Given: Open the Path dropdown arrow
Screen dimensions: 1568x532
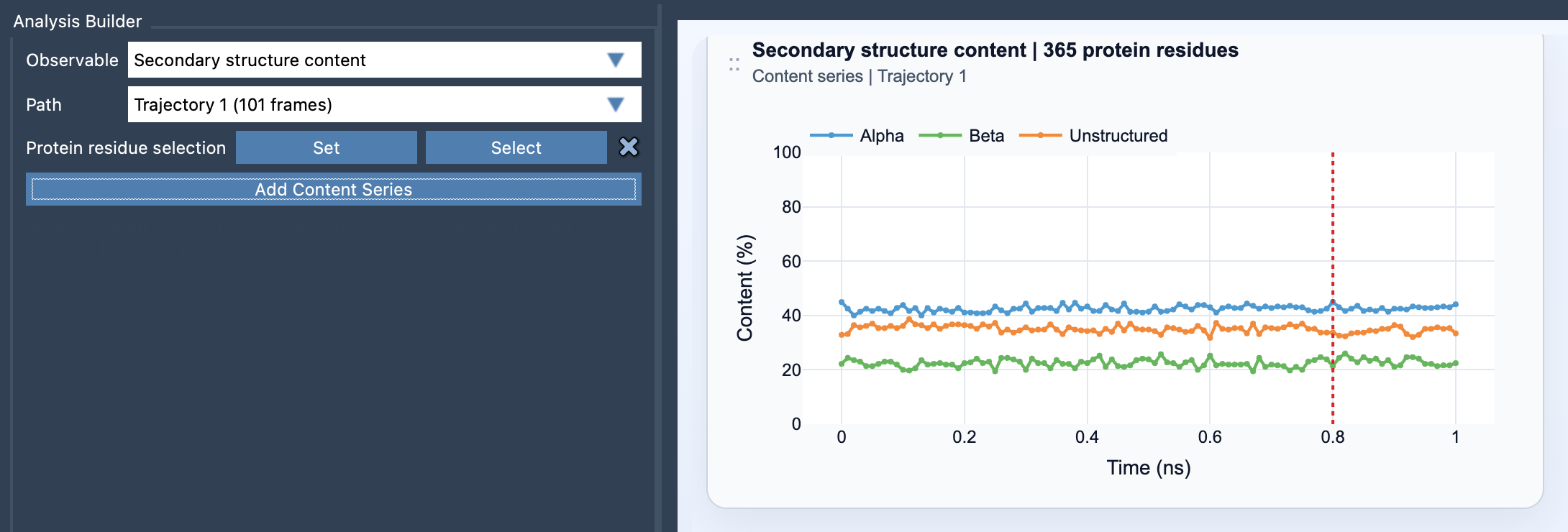Looking at the screenshot, I should click(615, 104).
